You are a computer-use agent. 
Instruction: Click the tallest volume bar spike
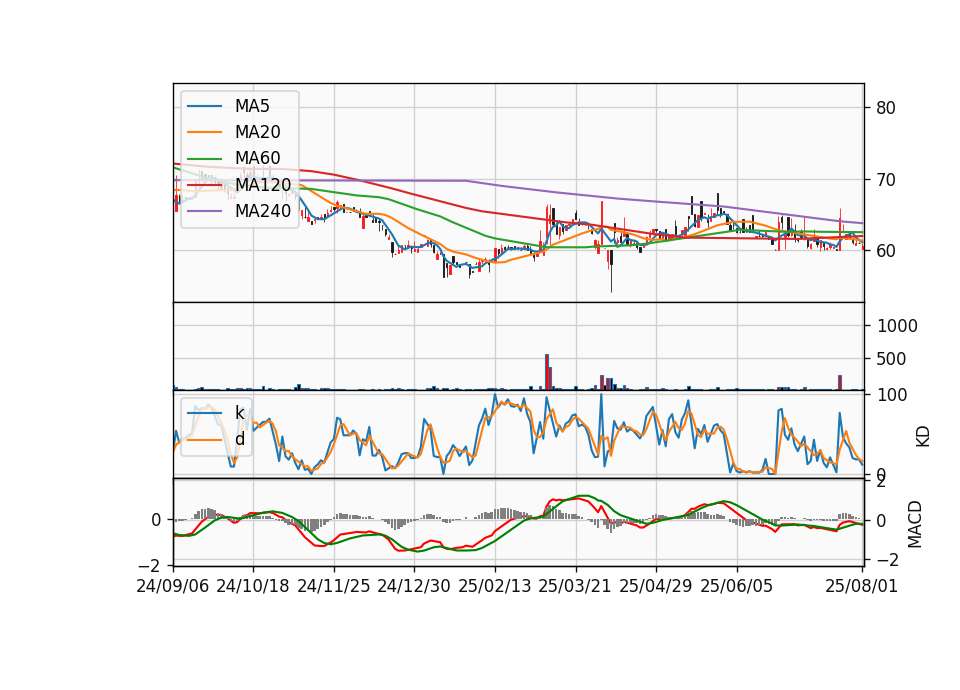click(x=547, y=372)
